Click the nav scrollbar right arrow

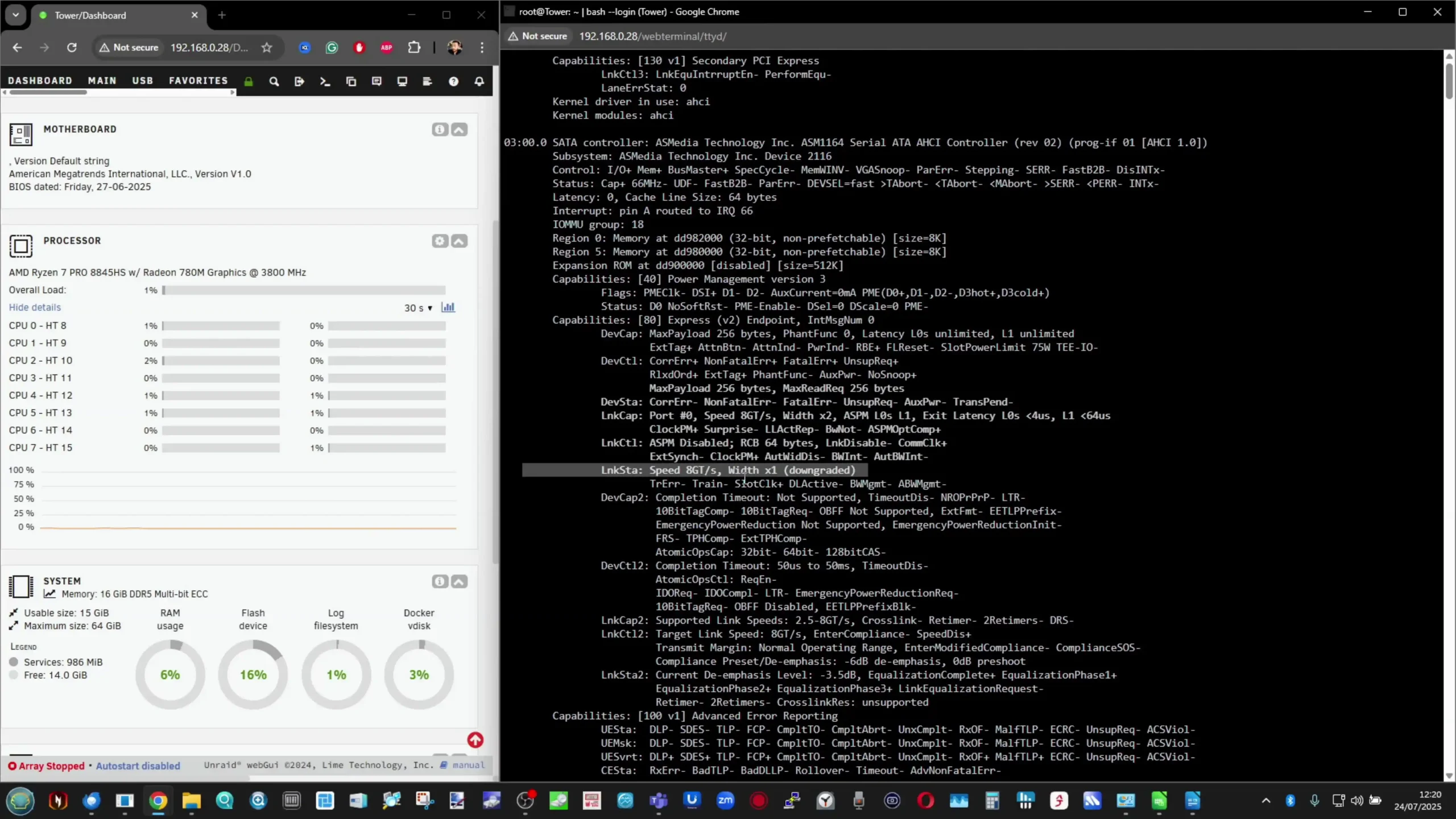(233, 92)
